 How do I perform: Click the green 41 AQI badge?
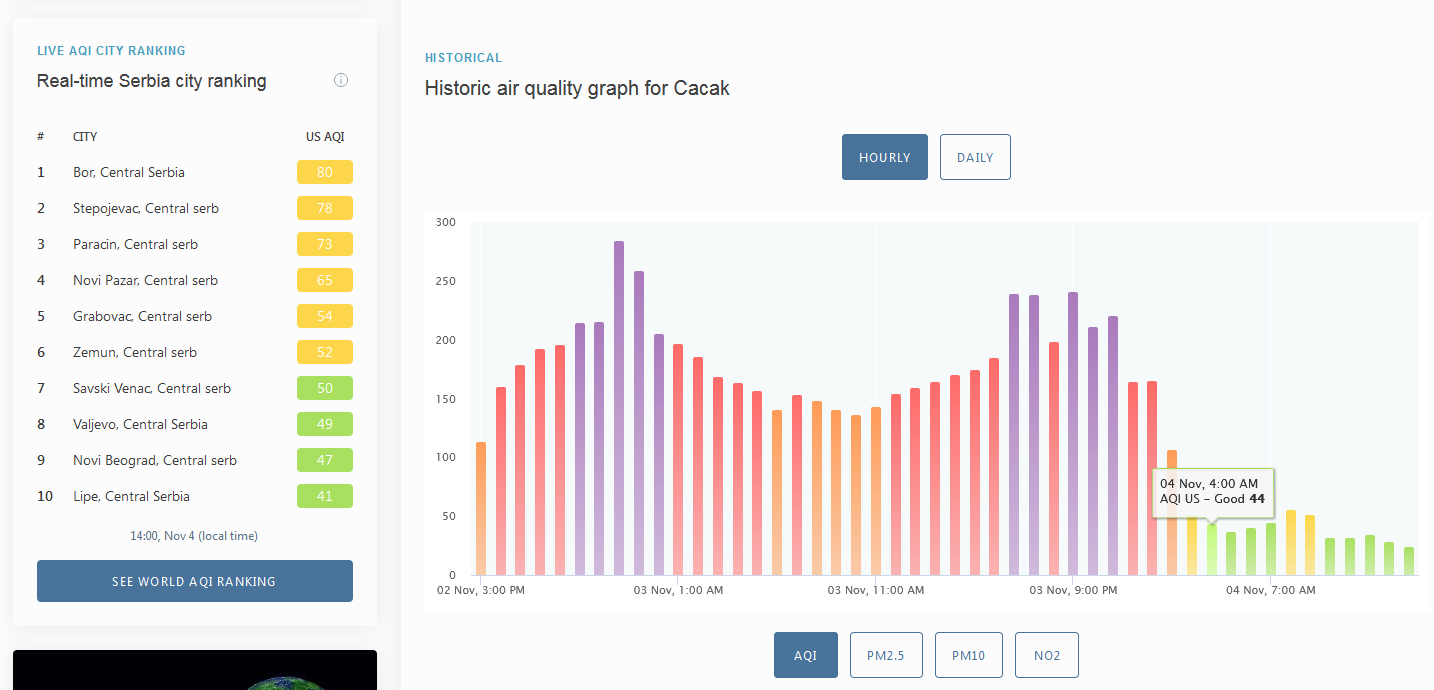pyautogui.click(x=325, y=496)
